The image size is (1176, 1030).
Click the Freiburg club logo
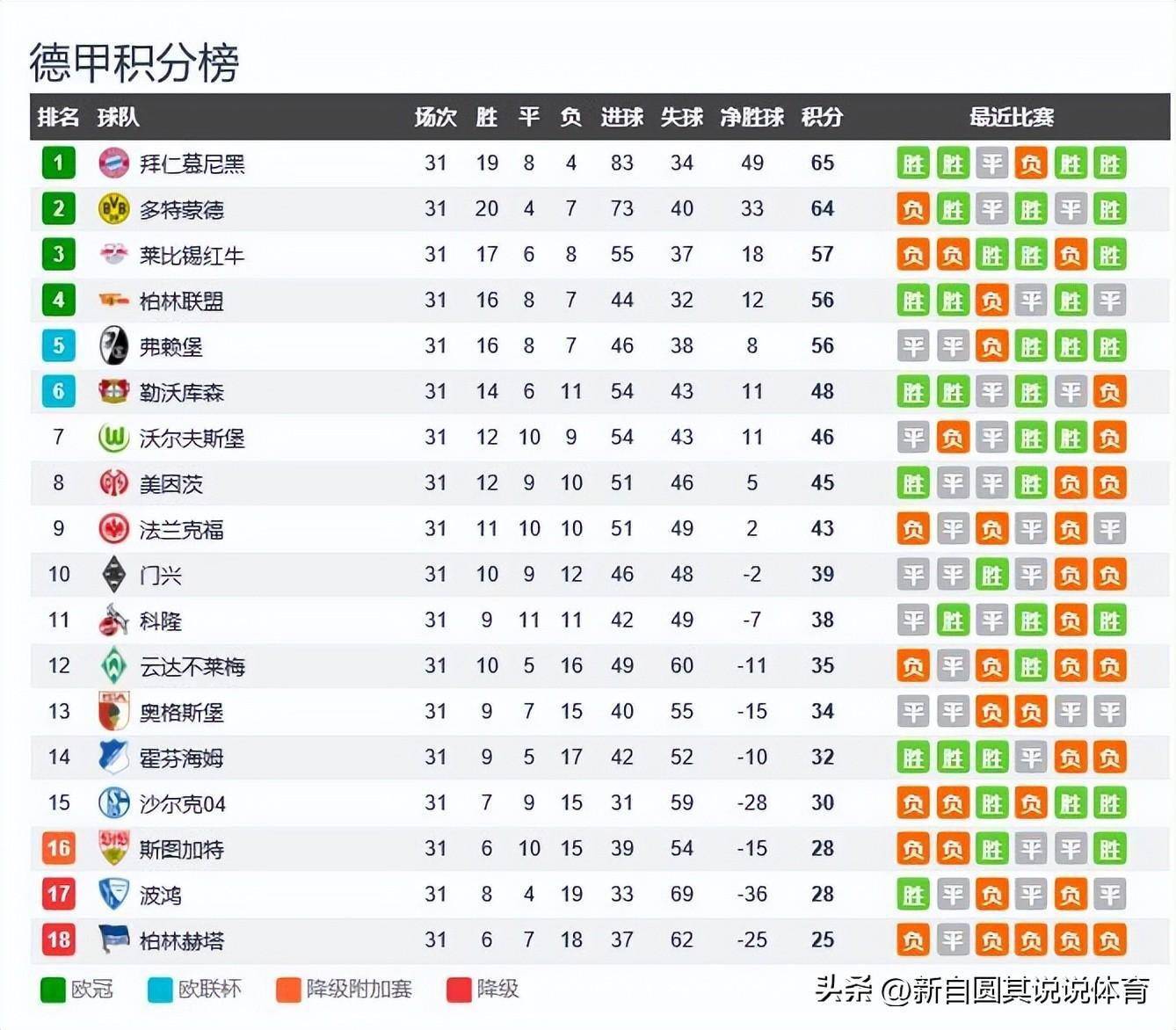pos(113,345)
